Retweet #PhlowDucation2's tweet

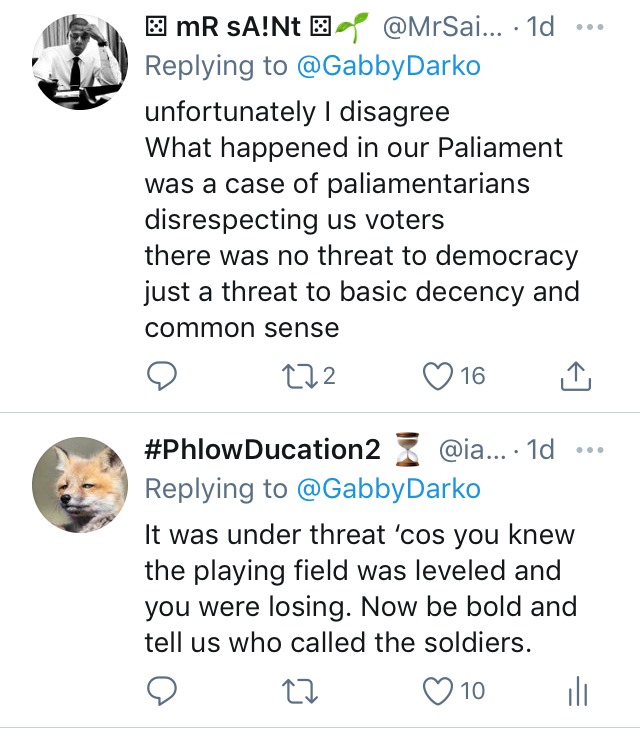(299, 691)
